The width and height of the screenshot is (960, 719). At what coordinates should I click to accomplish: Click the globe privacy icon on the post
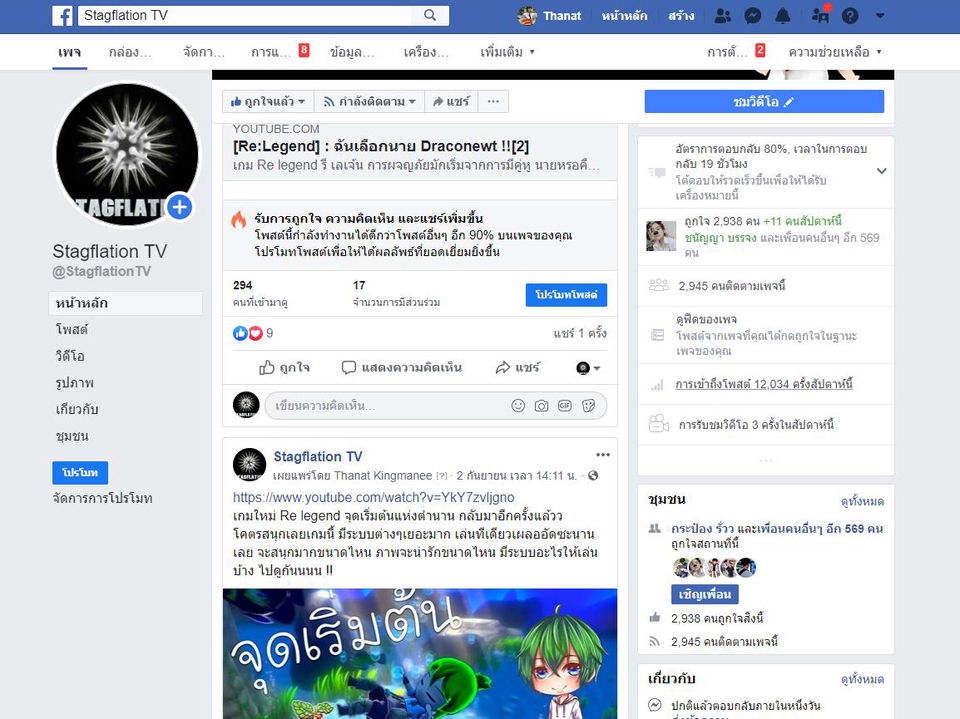tap(593, 476)
